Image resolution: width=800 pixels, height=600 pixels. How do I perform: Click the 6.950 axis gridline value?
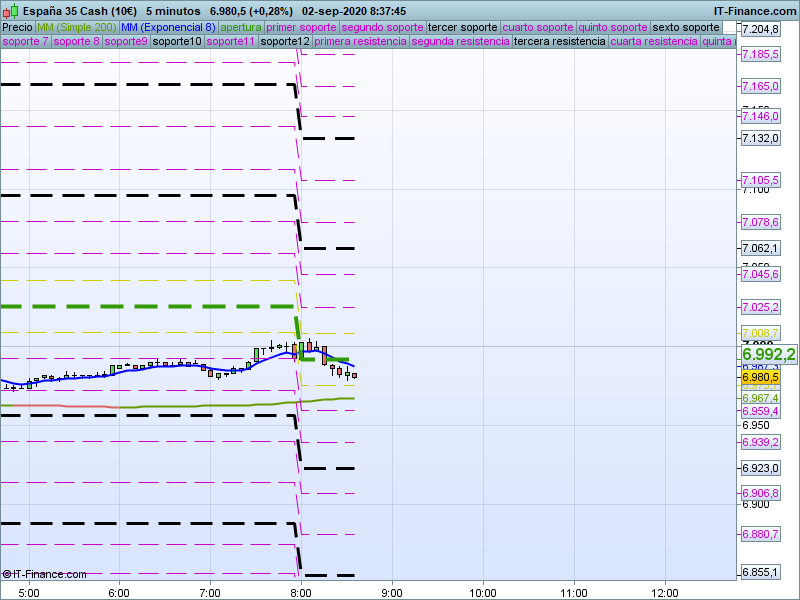tap(756, 425)
